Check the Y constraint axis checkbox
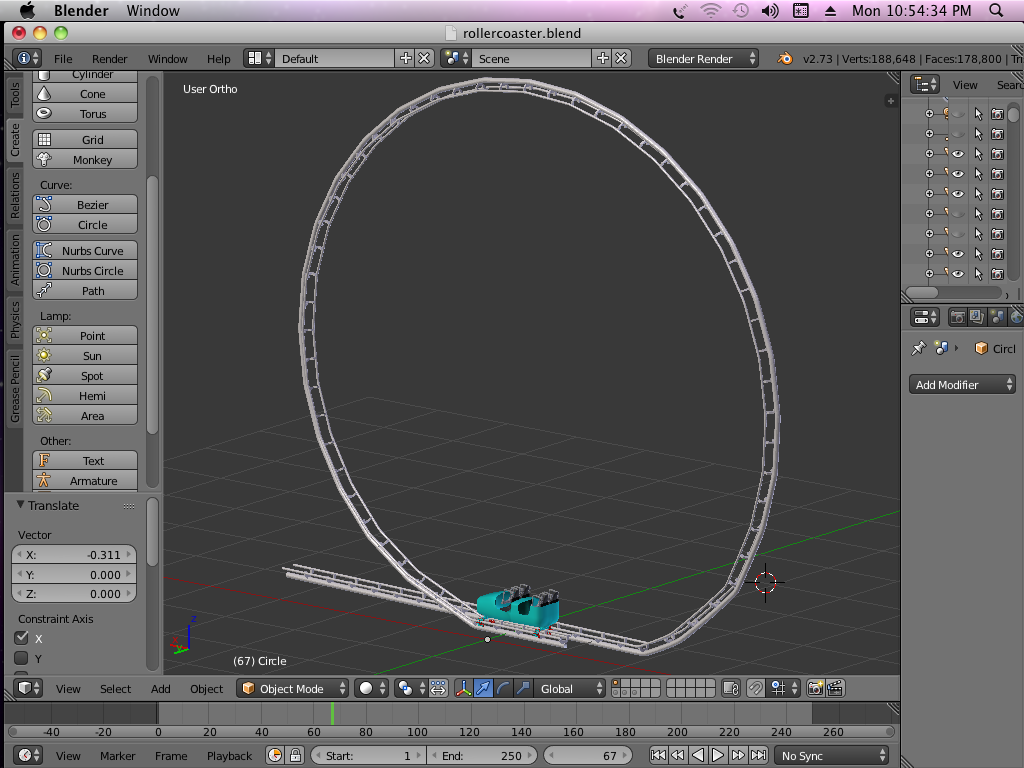The height and width of the screenshot is (768, 1024). tap(21, 658)
